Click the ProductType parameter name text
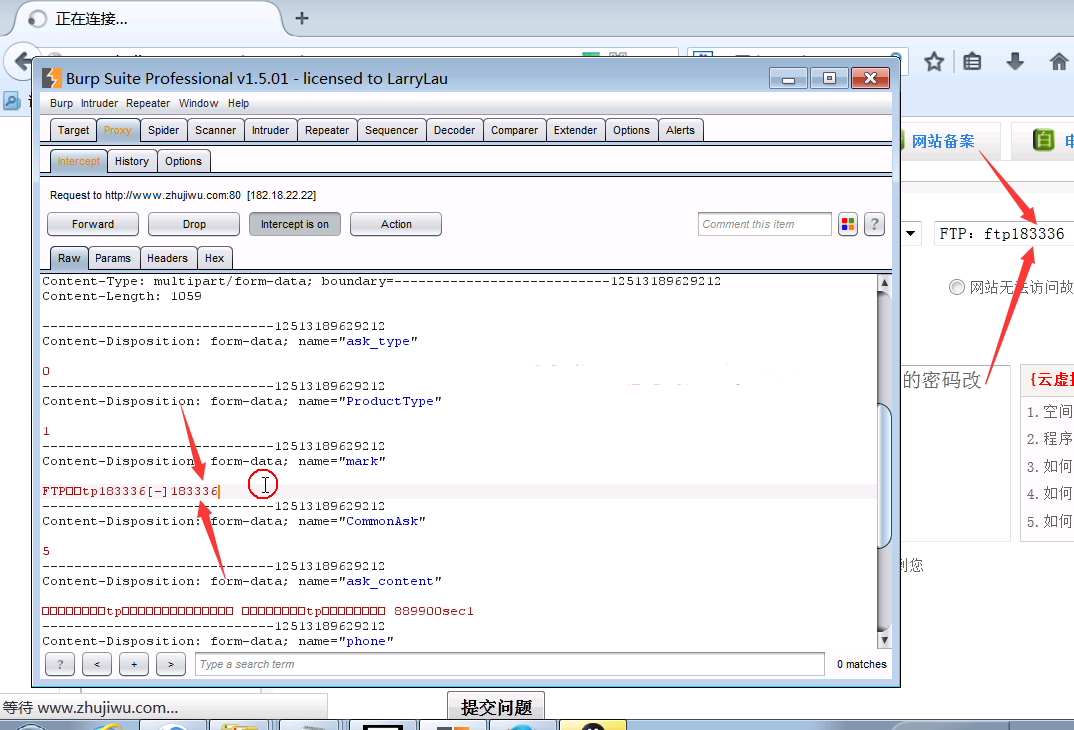This screenshot has width=1074, height=730. (x=390, y=401)
